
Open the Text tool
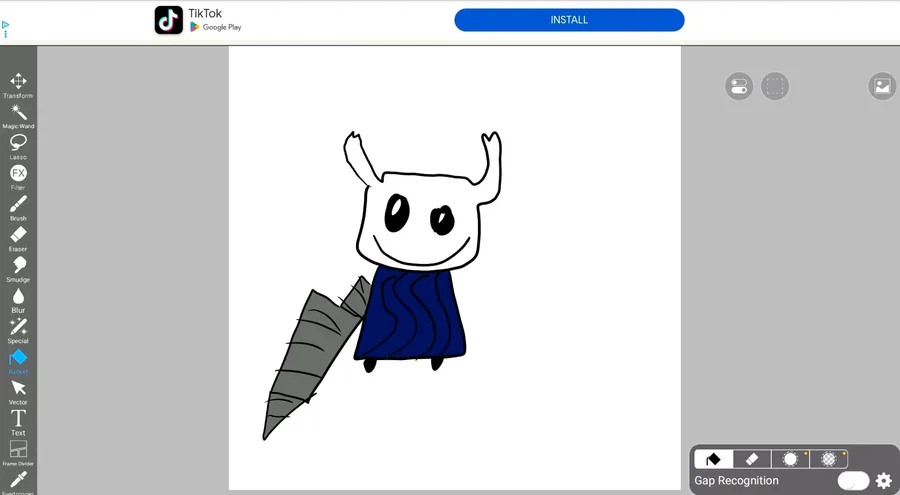[18, 423]
